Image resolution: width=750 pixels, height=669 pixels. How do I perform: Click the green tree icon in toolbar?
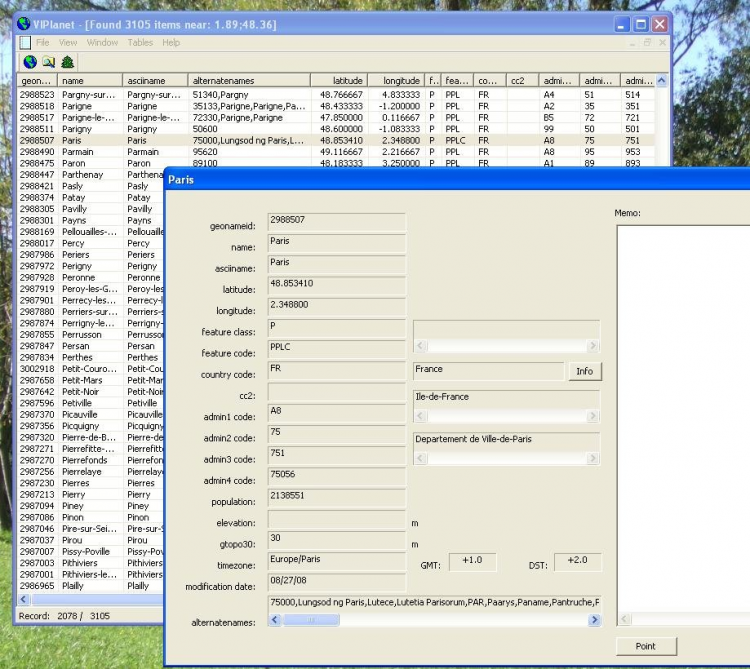(x=68, y=62)
